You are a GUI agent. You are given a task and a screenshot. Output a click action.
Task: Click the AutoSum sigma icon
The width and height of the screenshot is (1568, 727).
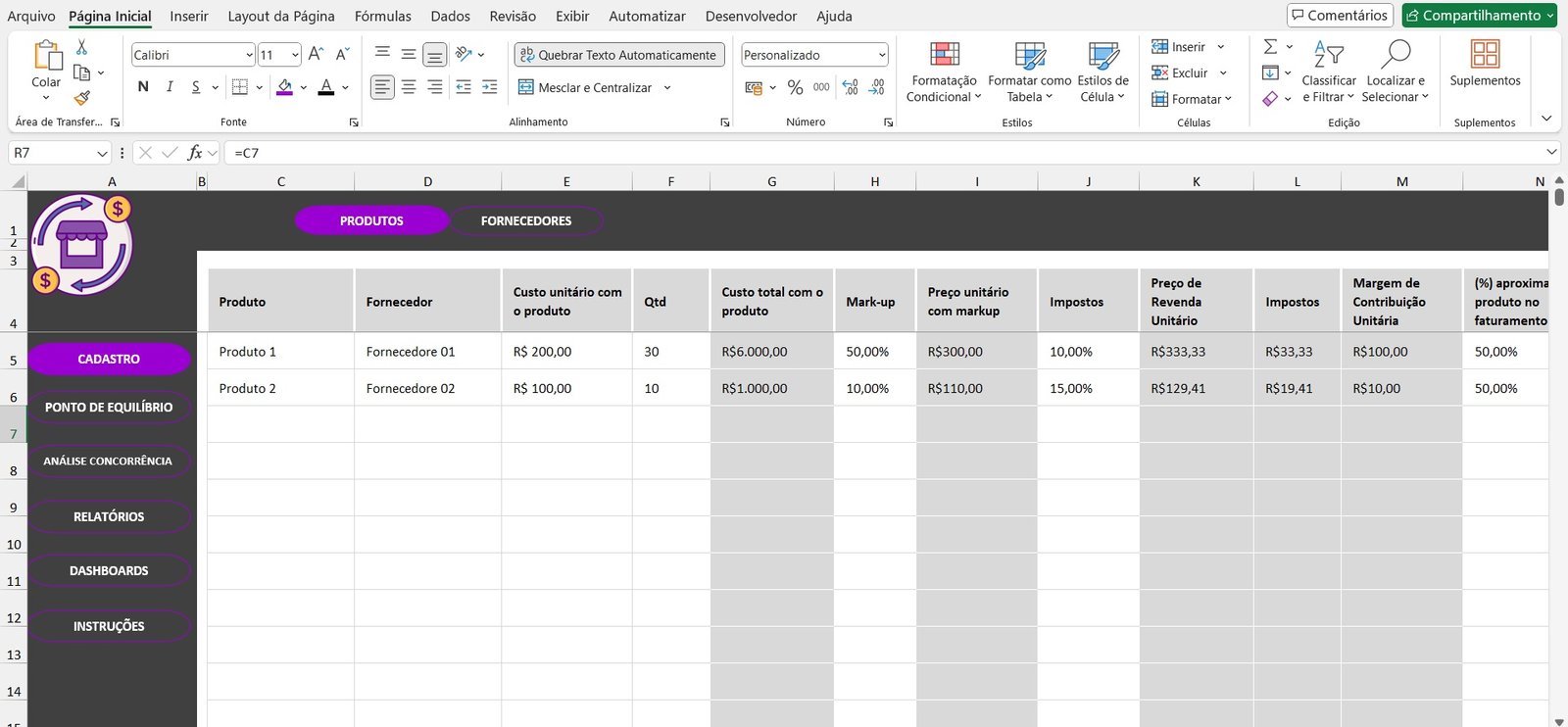(1270, 46)
